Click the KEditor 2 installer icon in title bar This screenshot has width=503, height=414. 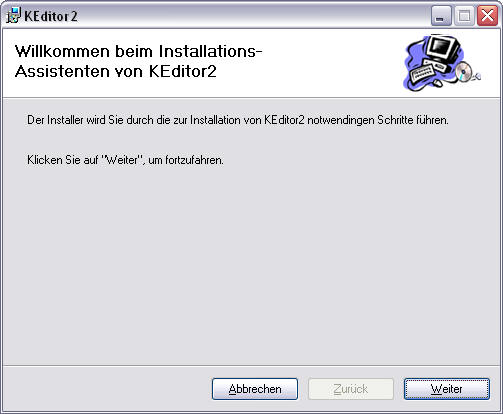[14, 16]
